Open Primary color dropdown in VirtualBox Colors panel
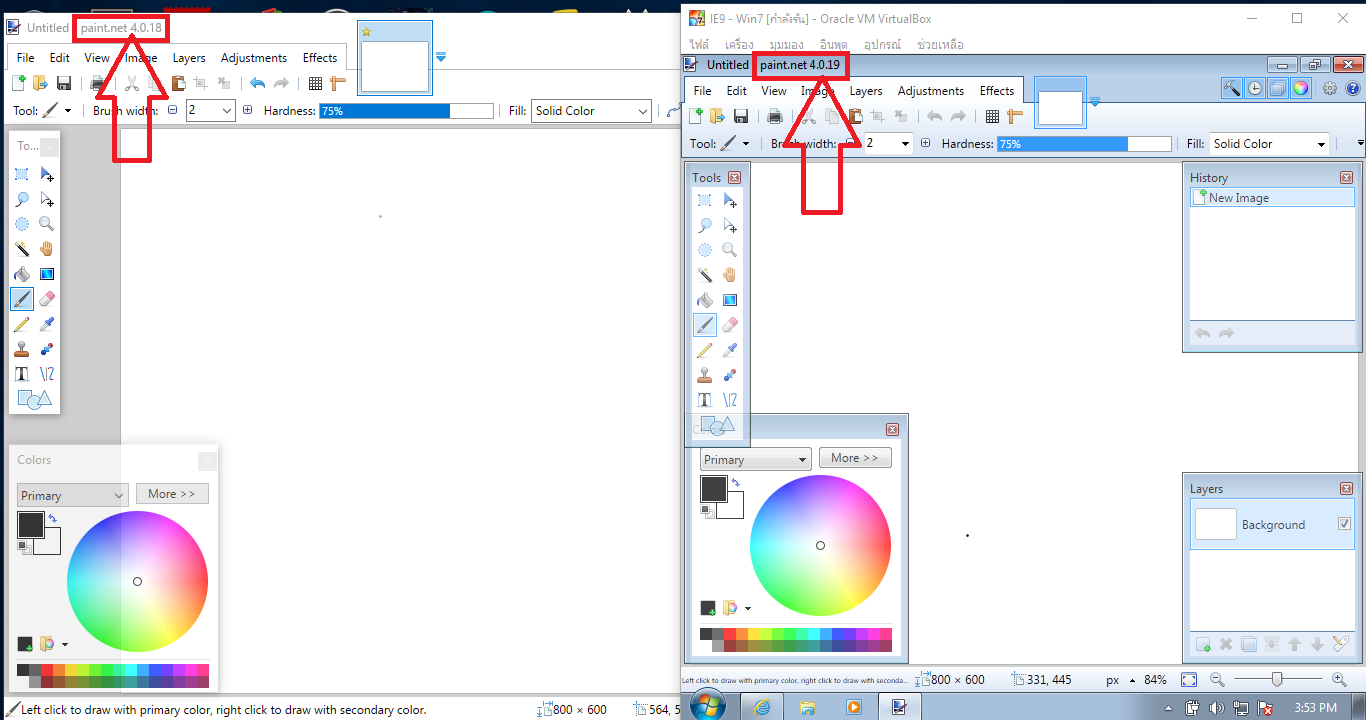 755,460
